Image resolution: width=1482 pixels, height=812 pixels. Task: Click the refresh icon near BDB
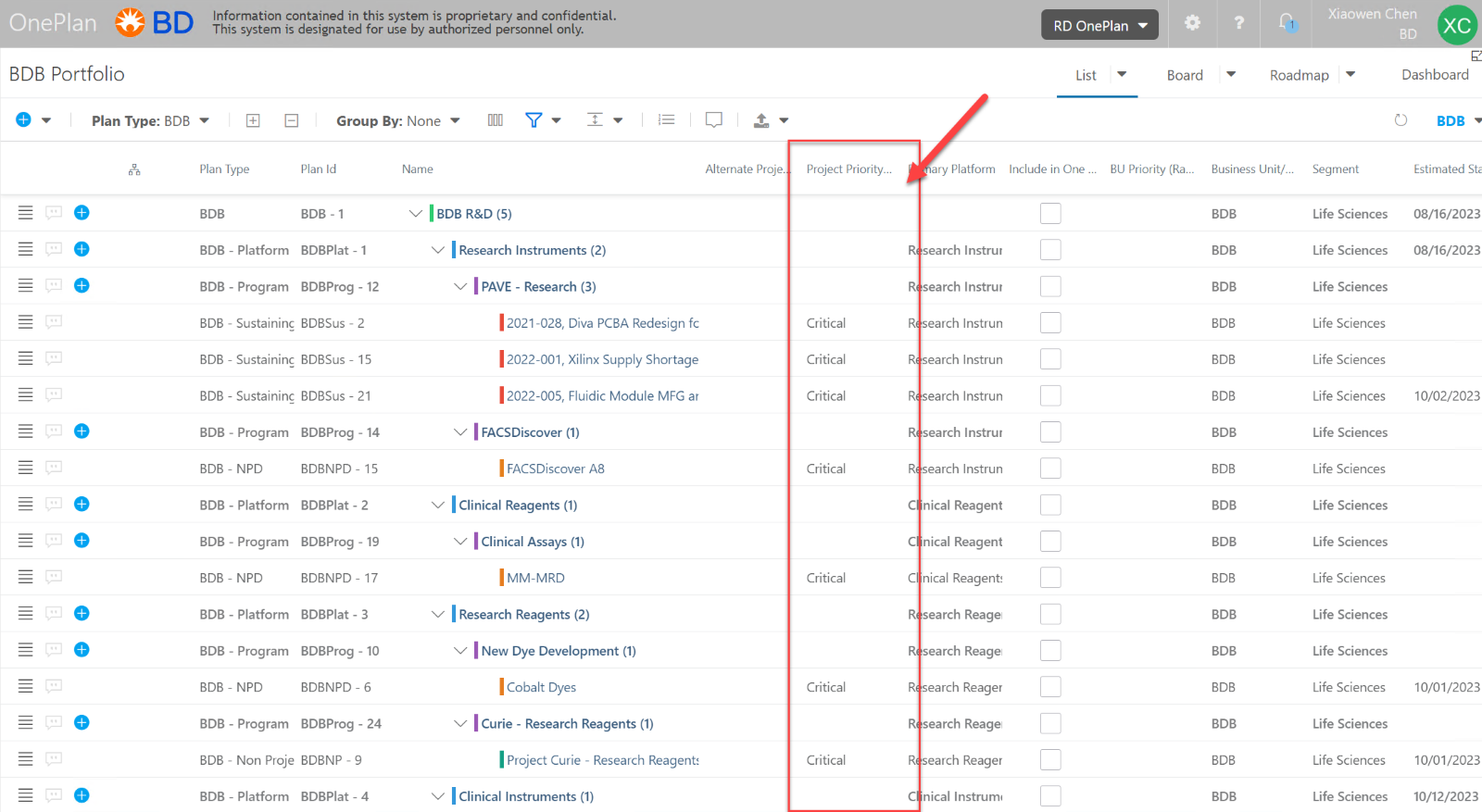coord(1401,120)
